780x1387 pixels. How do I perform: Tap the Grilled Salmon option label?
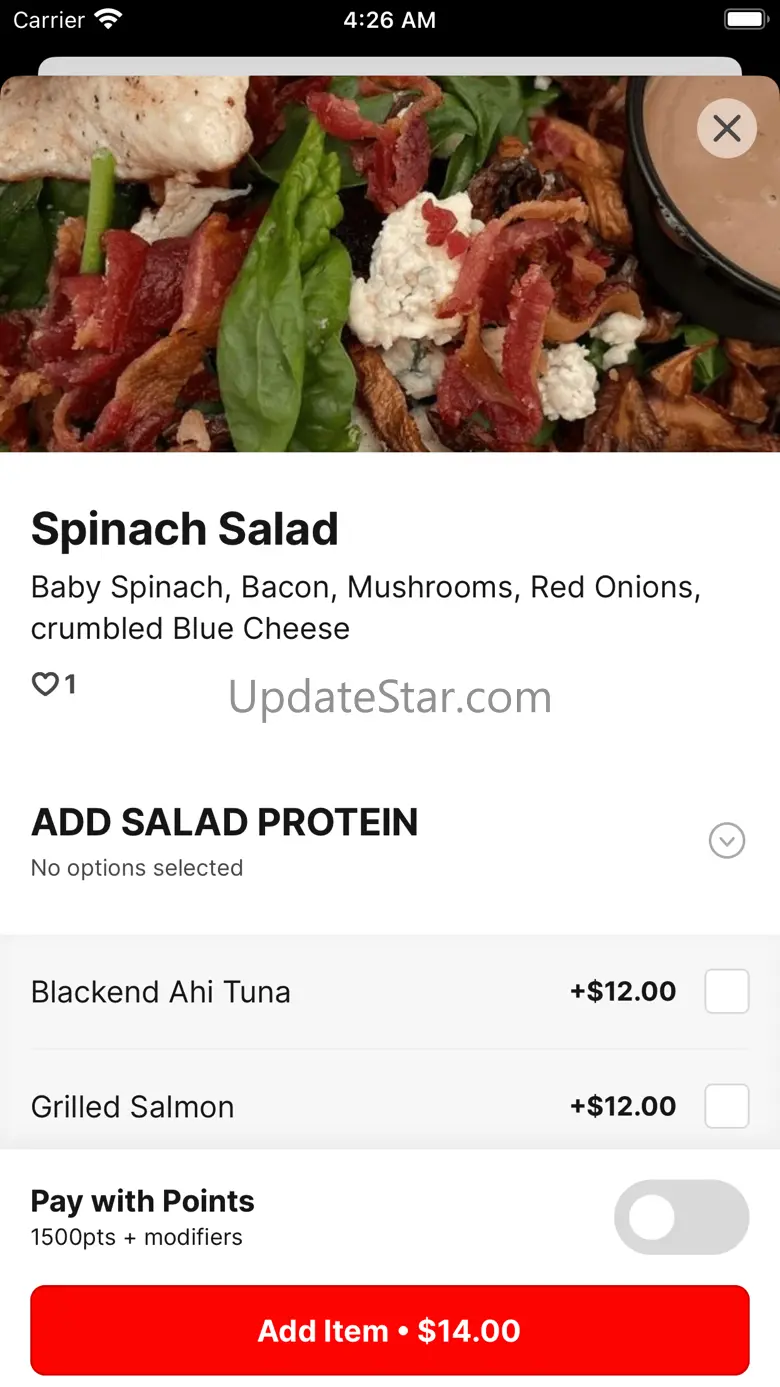(133, 1107)
